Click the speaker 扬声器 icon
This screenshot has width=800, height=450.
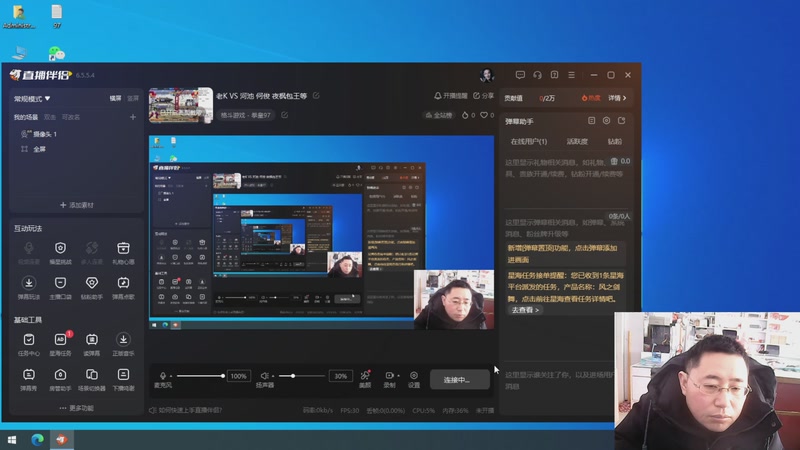tap(264, 376)
